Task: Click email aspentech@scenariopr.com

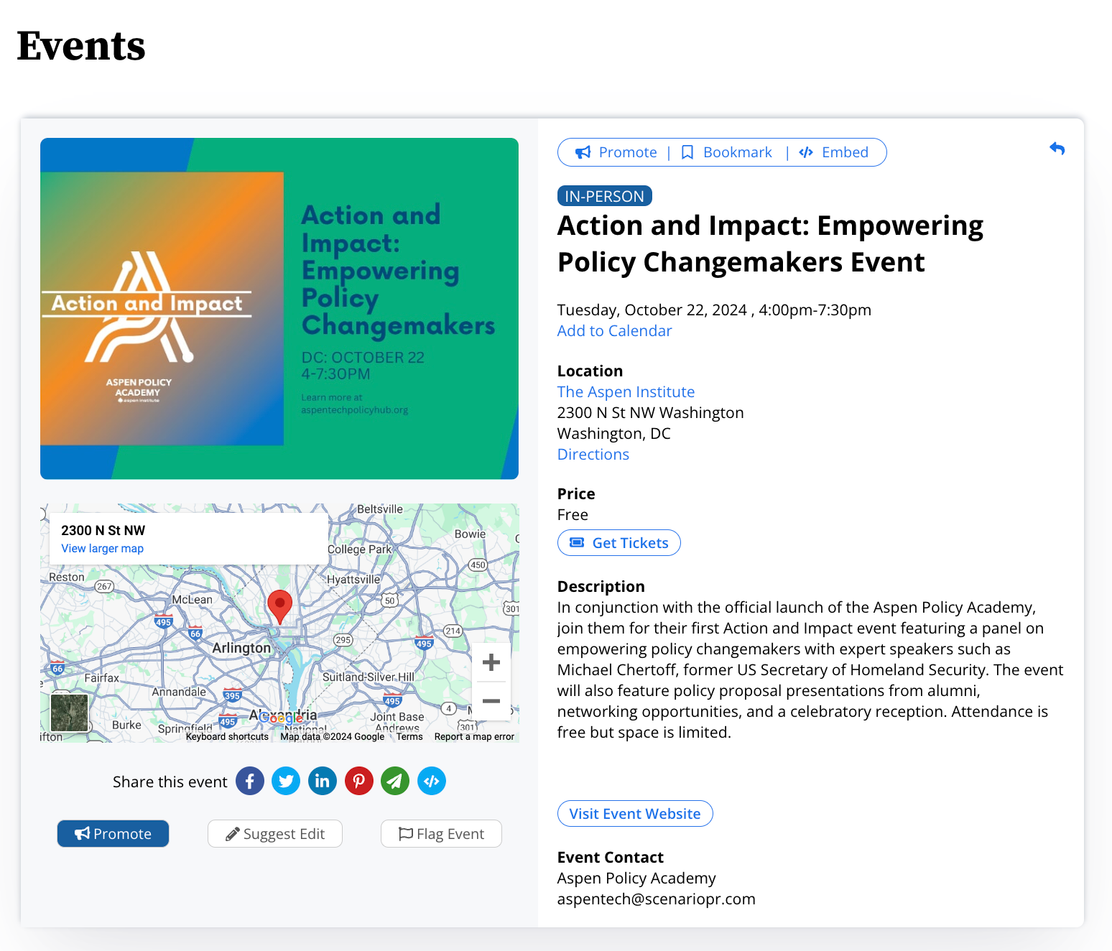Action: [656, 899]
